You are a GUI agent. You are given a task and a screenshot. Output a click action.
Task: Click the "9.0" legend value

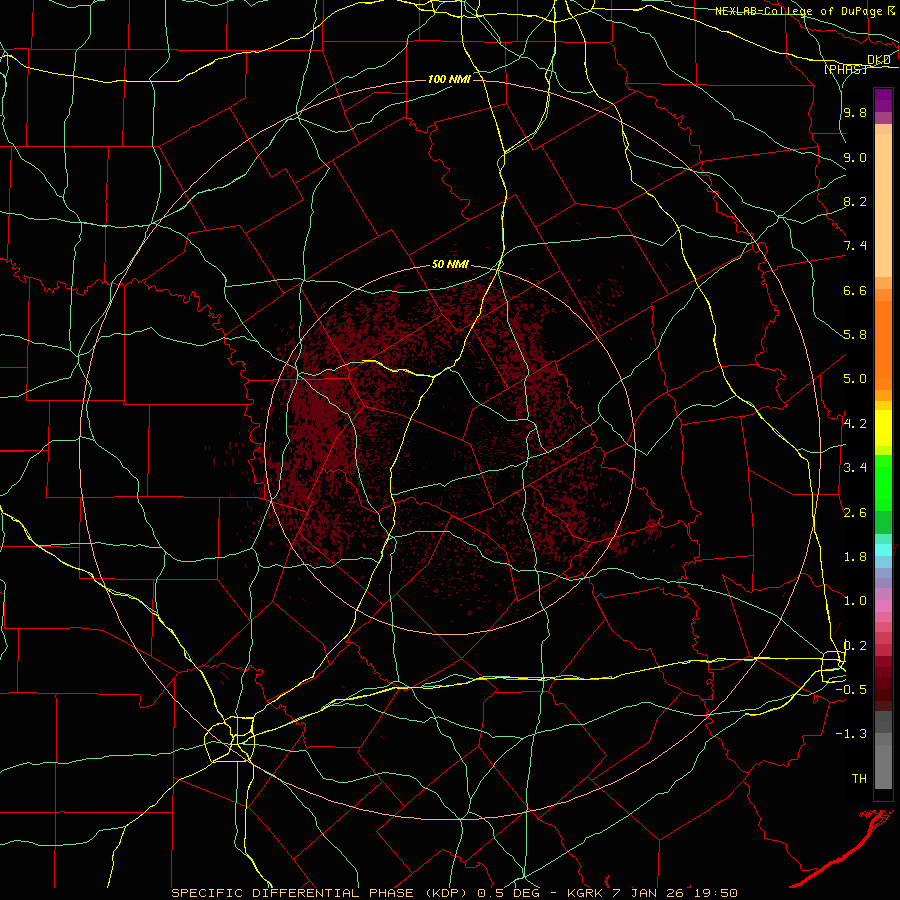tap(855, 157)
